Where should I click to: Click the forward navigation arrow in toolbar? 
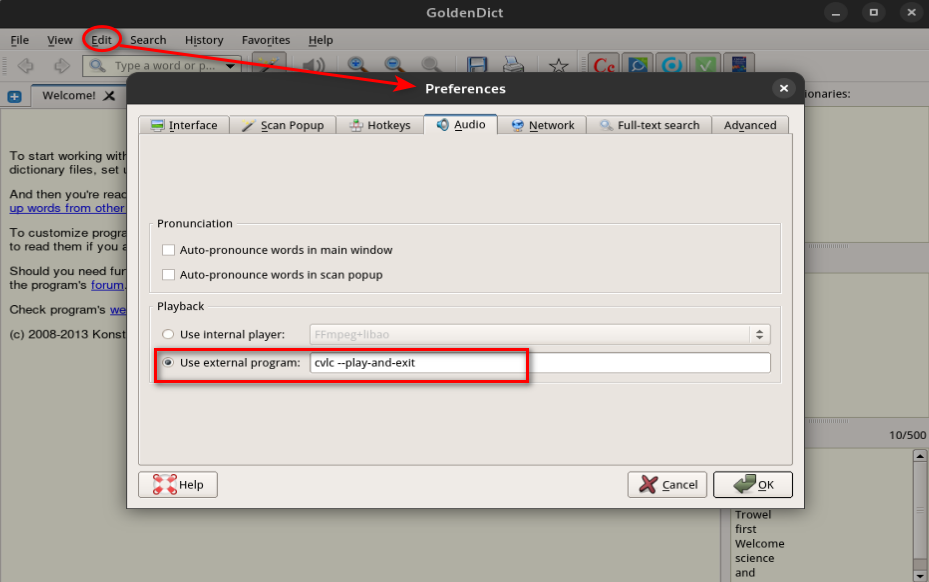(x=62, y=65)
